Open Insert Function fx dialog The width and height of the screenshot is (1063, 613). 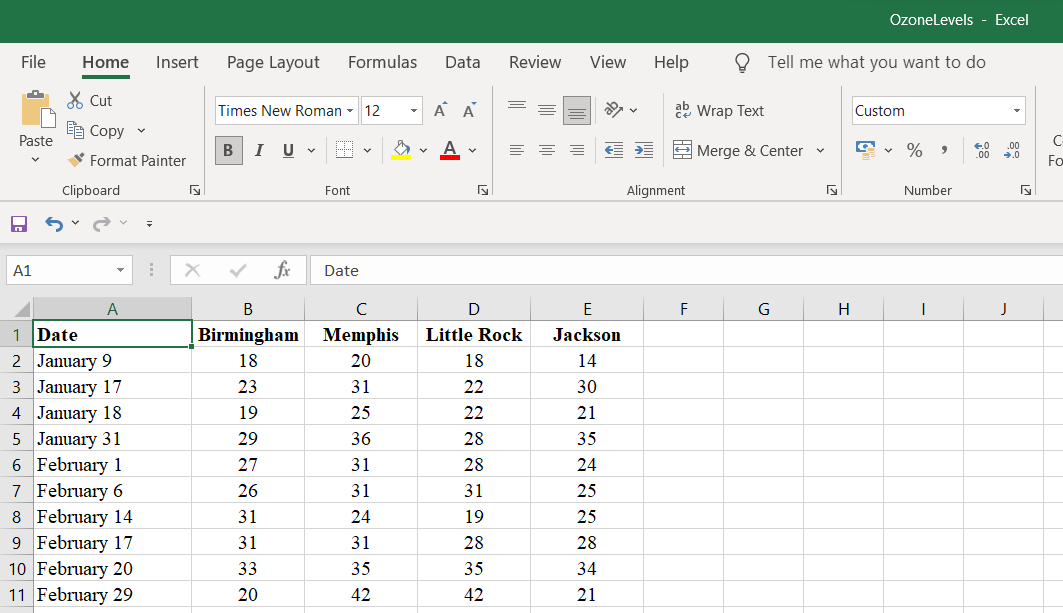click(282, 270)
